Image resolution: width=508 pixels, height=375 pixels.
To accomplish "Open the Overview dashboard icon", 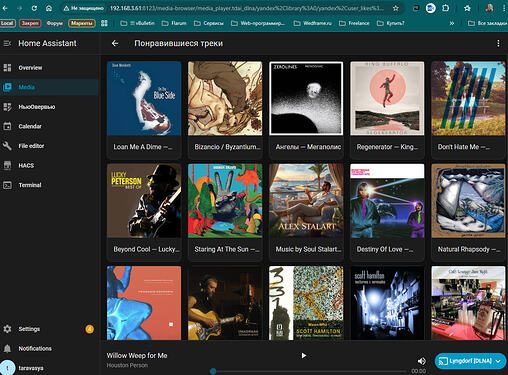I will 7,68.
